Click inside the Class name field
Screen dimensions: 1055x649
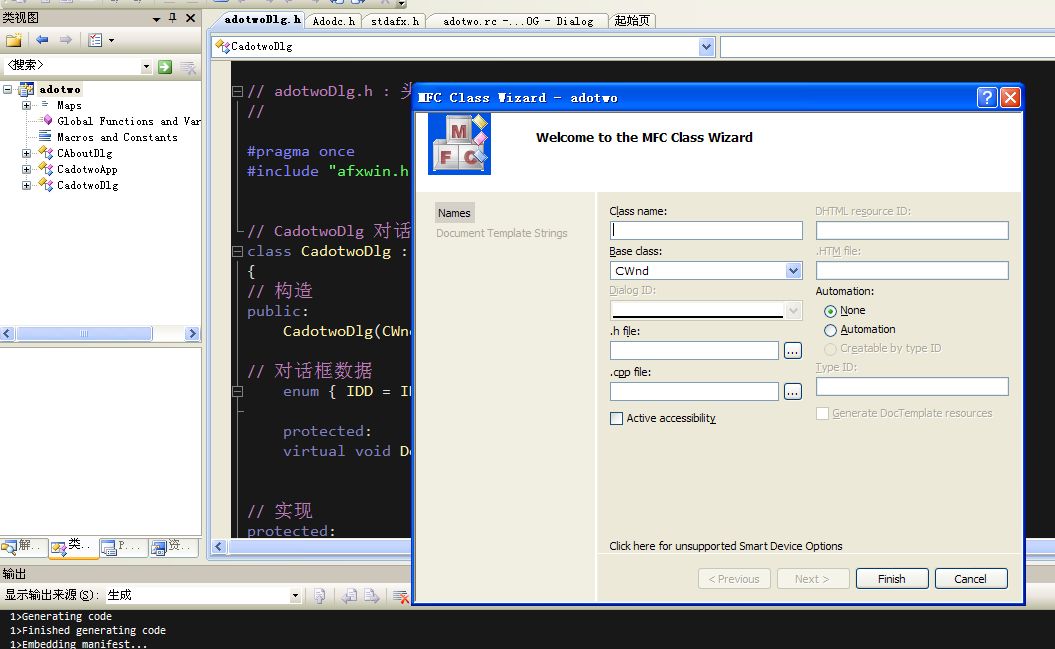tap(706, 230)
